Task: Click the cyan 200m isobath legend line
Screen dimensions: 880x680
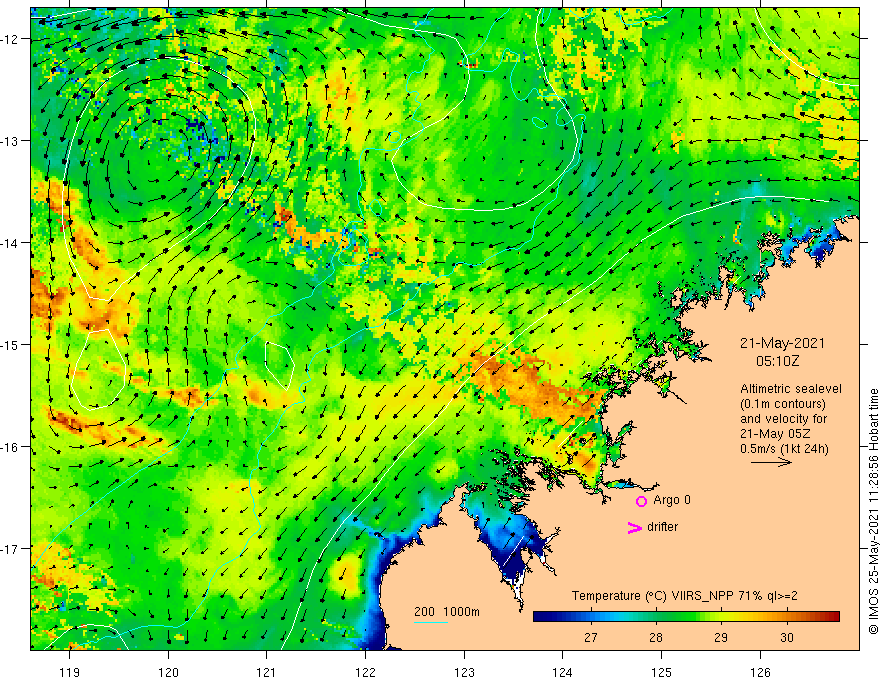Action: tap(430, 622)
